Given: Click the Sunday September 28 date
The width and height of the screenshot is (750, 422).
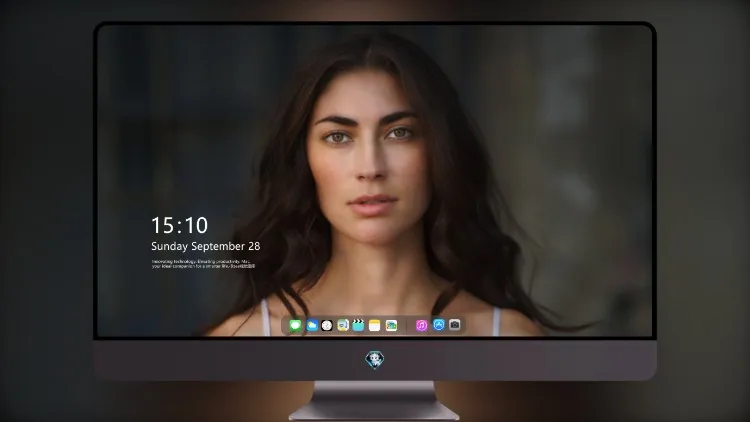Looking at the screenshot, I should click(206, 246).
